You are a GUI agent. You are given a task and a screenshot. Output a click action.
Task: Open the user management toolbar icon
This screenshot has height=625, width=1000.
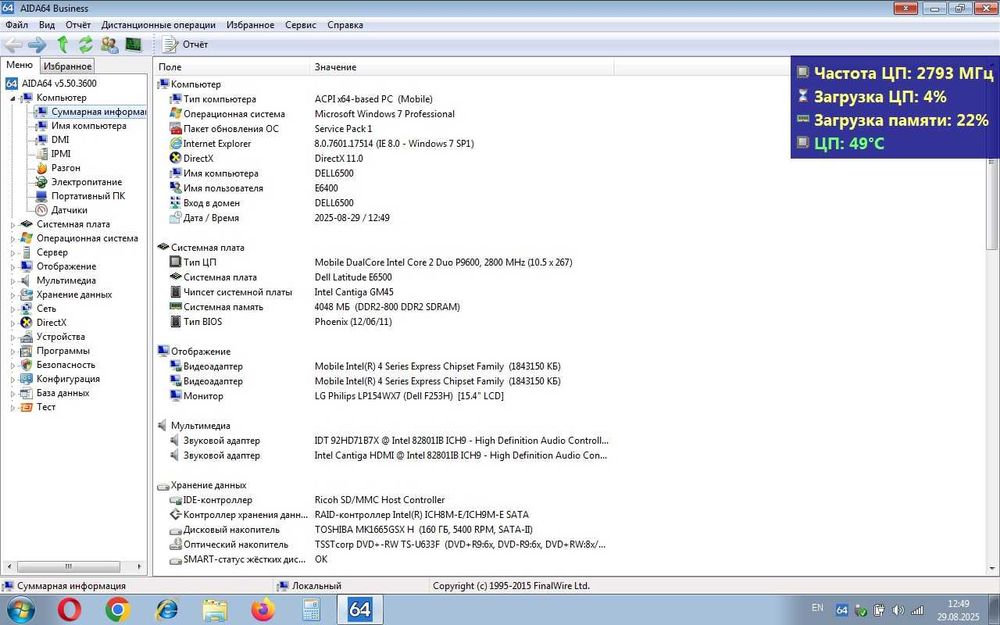pyautogui.click(x=109, y=45)
